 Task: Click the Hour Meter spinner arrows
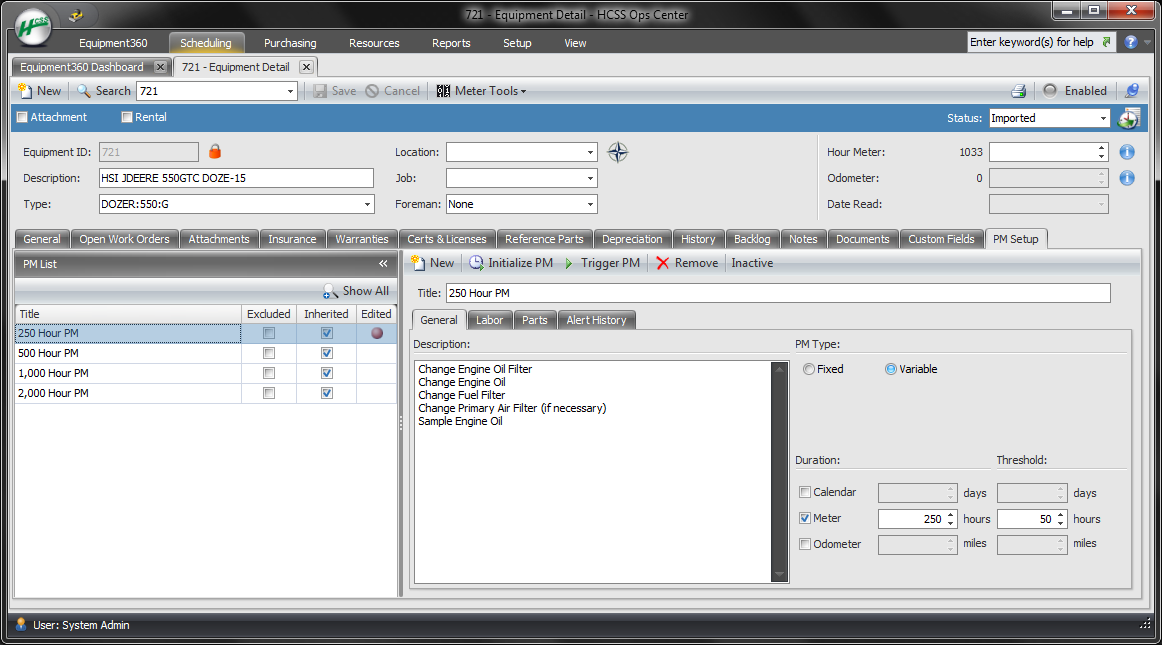(x=1102, y=152)
